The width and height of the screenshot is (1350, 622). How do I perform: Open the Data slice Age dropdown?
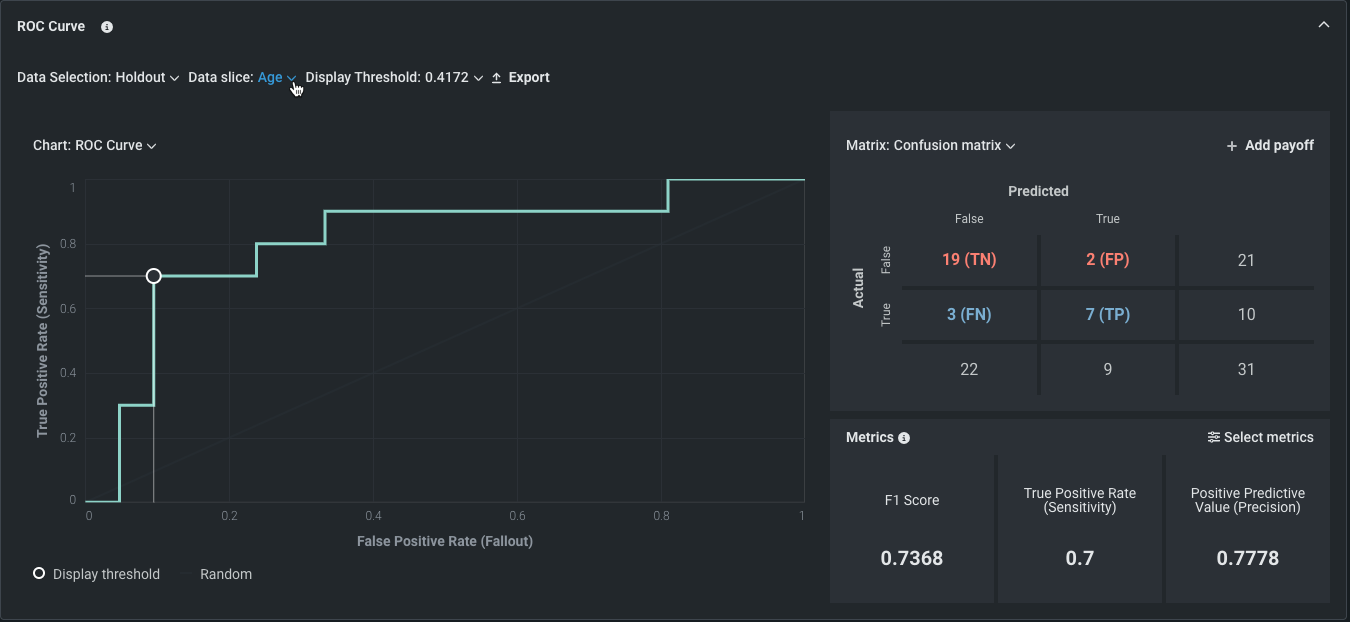[x=276, y=77]
